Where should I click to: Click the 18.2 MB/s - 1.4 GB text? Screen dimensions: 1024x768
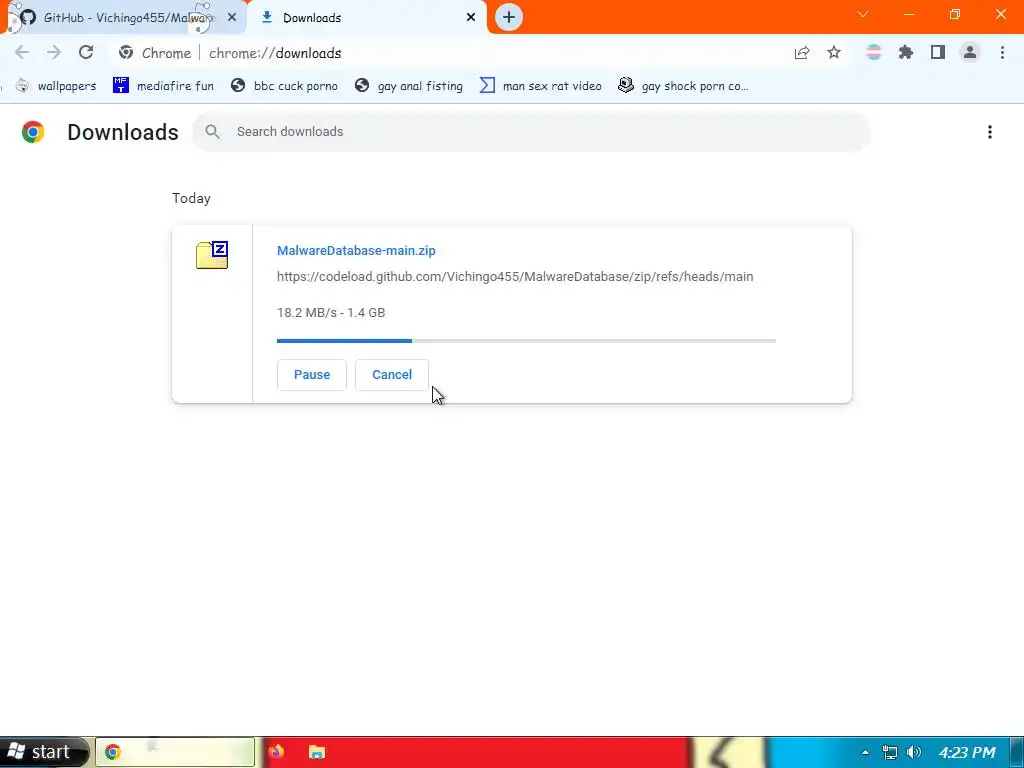331,313
